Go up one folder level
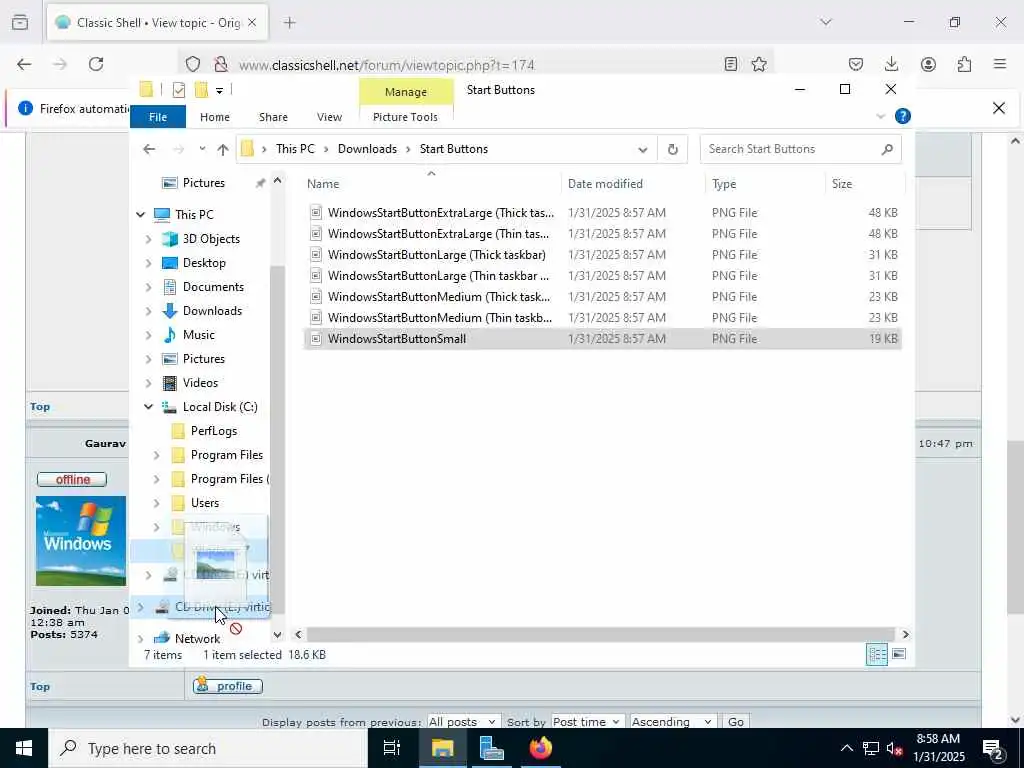 223,149
